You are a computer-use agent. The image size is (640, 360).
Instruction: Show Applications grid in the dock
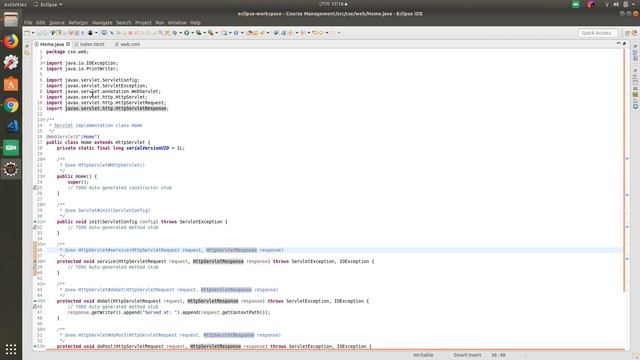pos(11,349)
